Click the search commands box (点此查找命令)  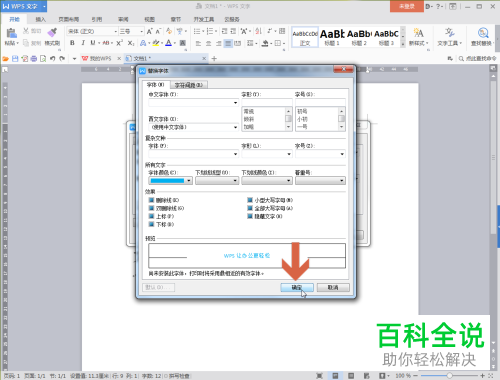click(478, 59)
